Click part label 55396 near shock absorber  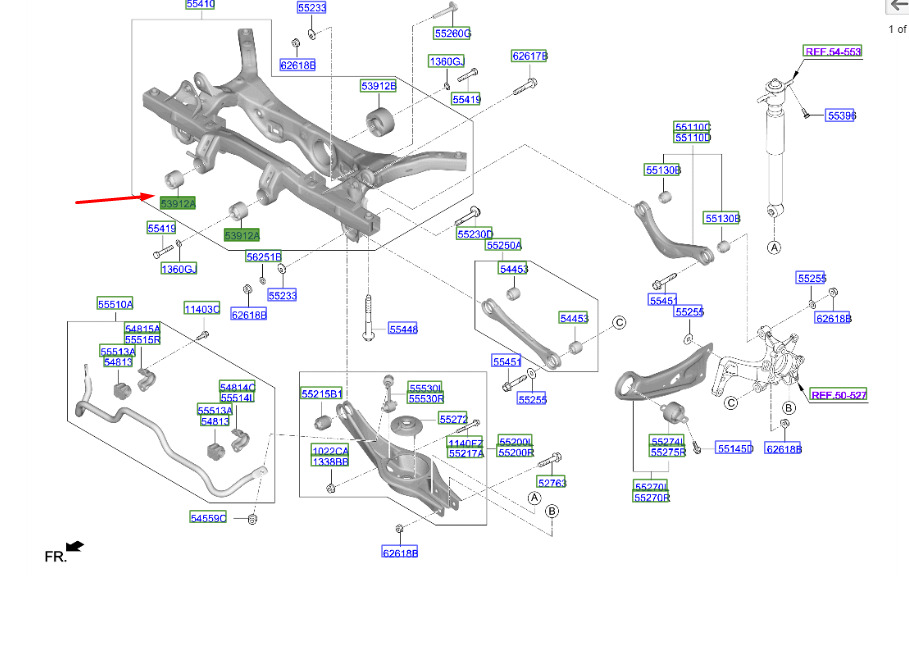(841, 116)
